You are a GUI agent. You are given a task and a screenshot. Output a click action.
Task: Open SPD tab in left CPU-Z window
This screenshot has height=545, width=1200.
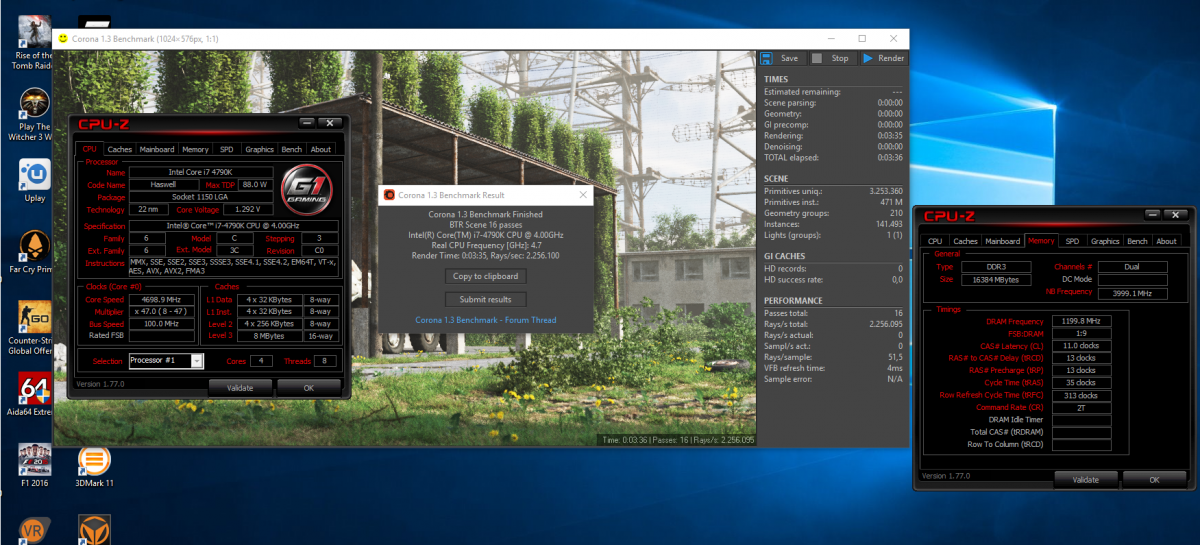click(x=227, y=149)
